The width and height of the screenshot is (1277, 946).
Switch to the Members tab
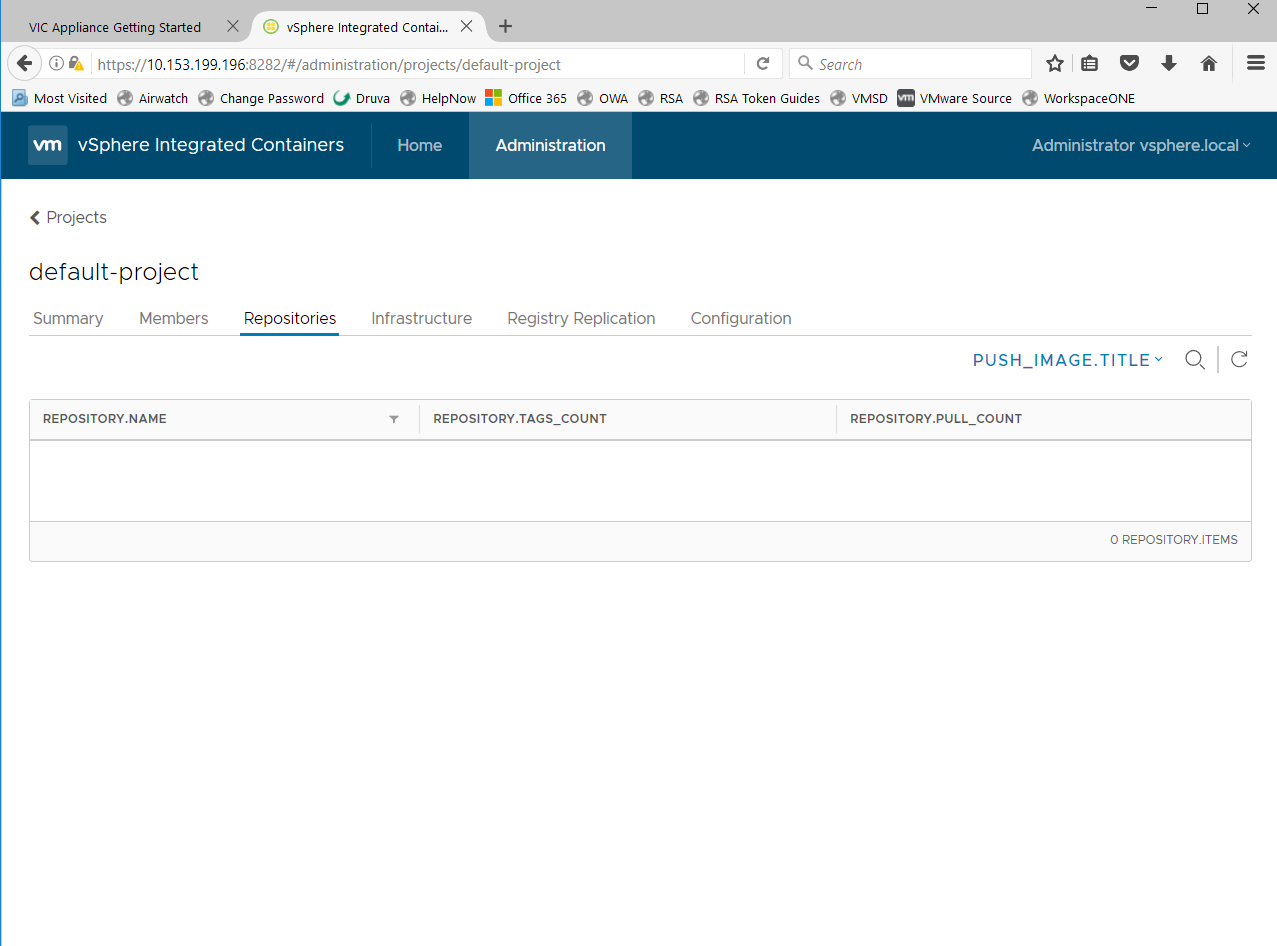point(173,318)
